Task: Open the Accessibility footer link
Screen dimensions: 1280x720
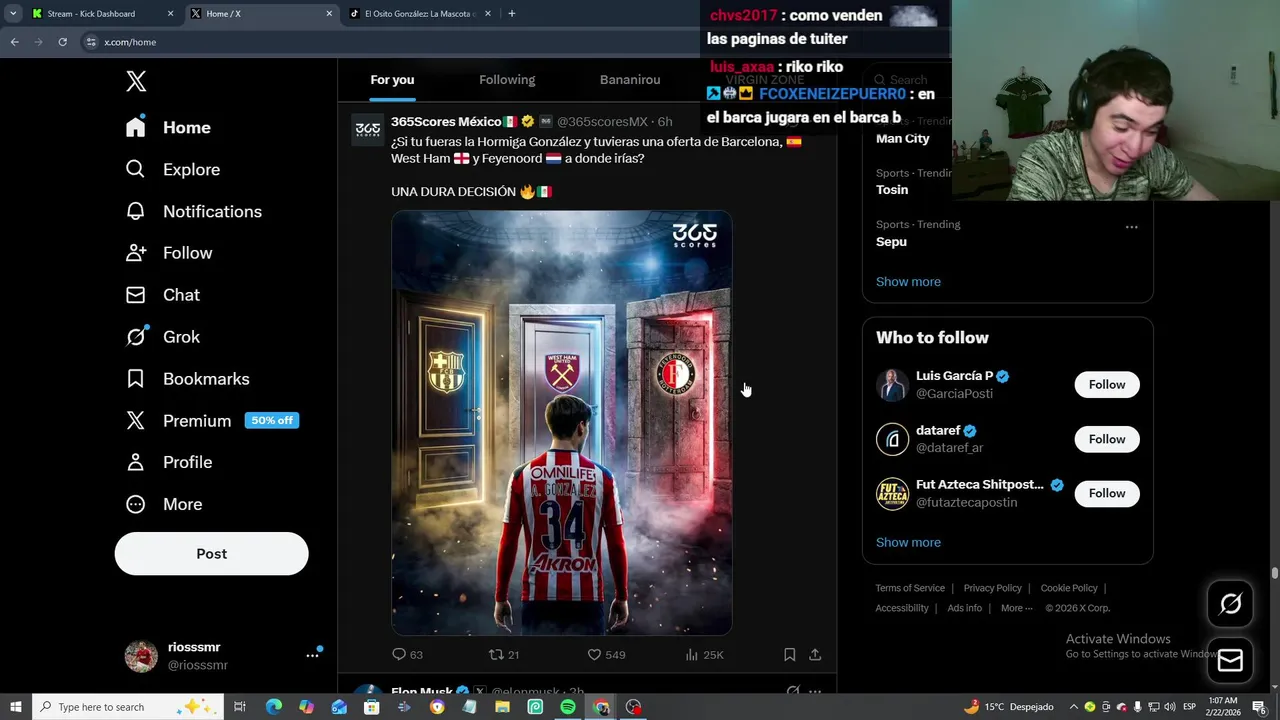Action: (902, 608)
